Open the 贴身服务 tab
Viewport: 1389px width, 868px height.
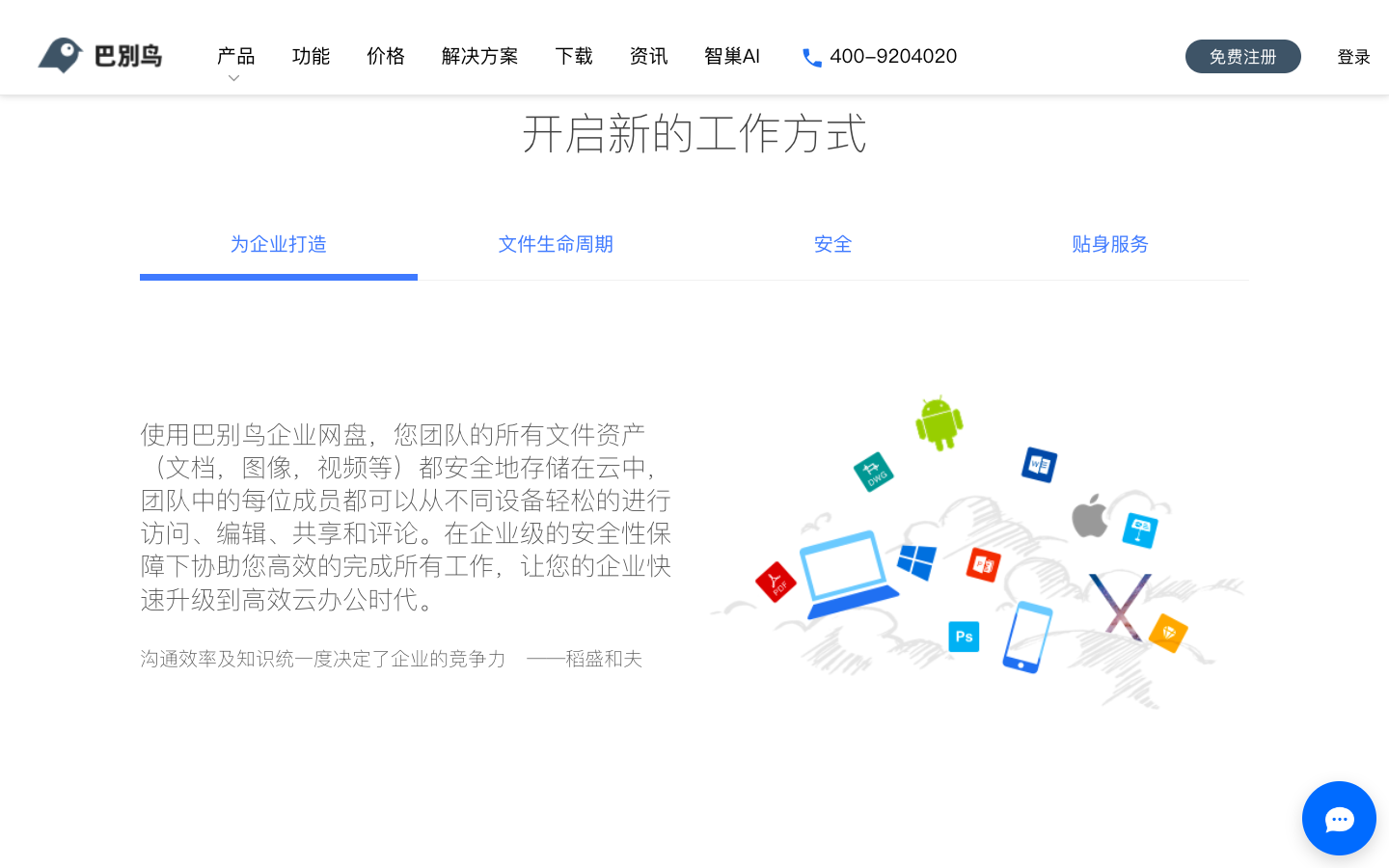[1109, 245]
